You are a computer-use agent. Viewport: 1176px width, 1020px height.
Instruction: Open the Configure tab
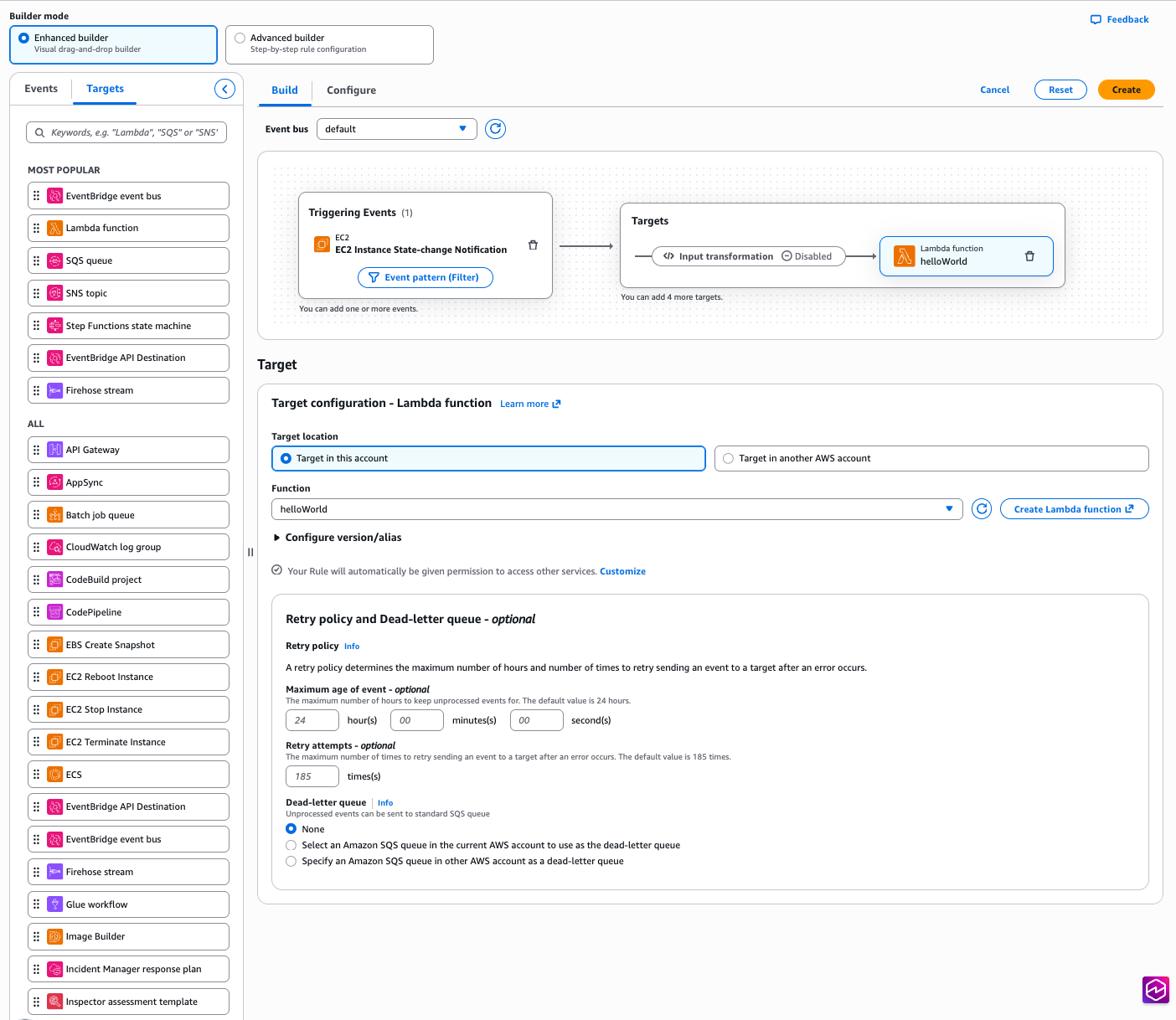point(351,90)
